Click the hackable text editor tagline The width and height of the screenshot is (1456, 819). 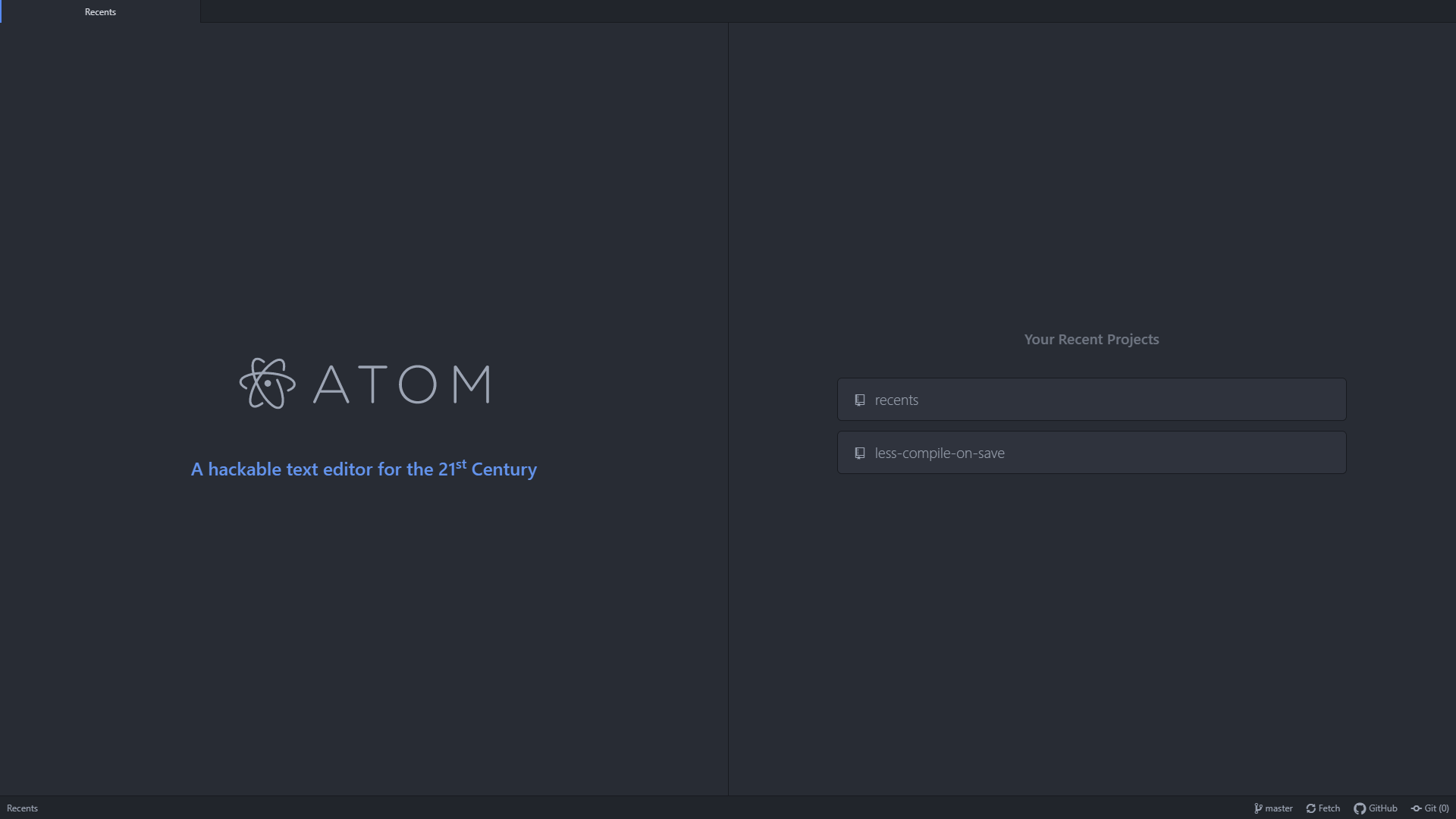pos(363,469)
